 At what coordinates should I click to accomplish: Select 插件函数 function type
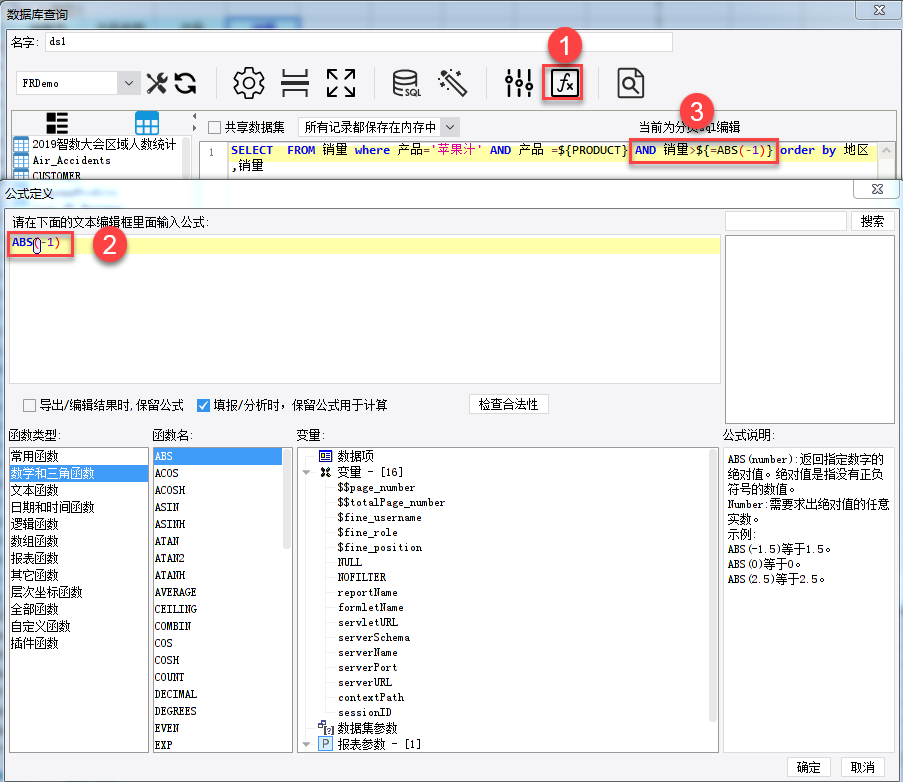(x=79, y=643)
